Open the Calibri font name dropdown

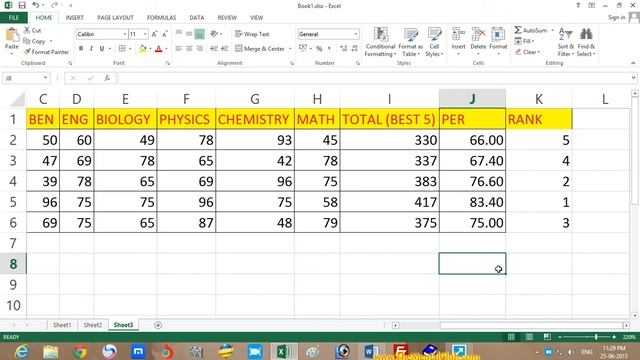pos(124,34)
